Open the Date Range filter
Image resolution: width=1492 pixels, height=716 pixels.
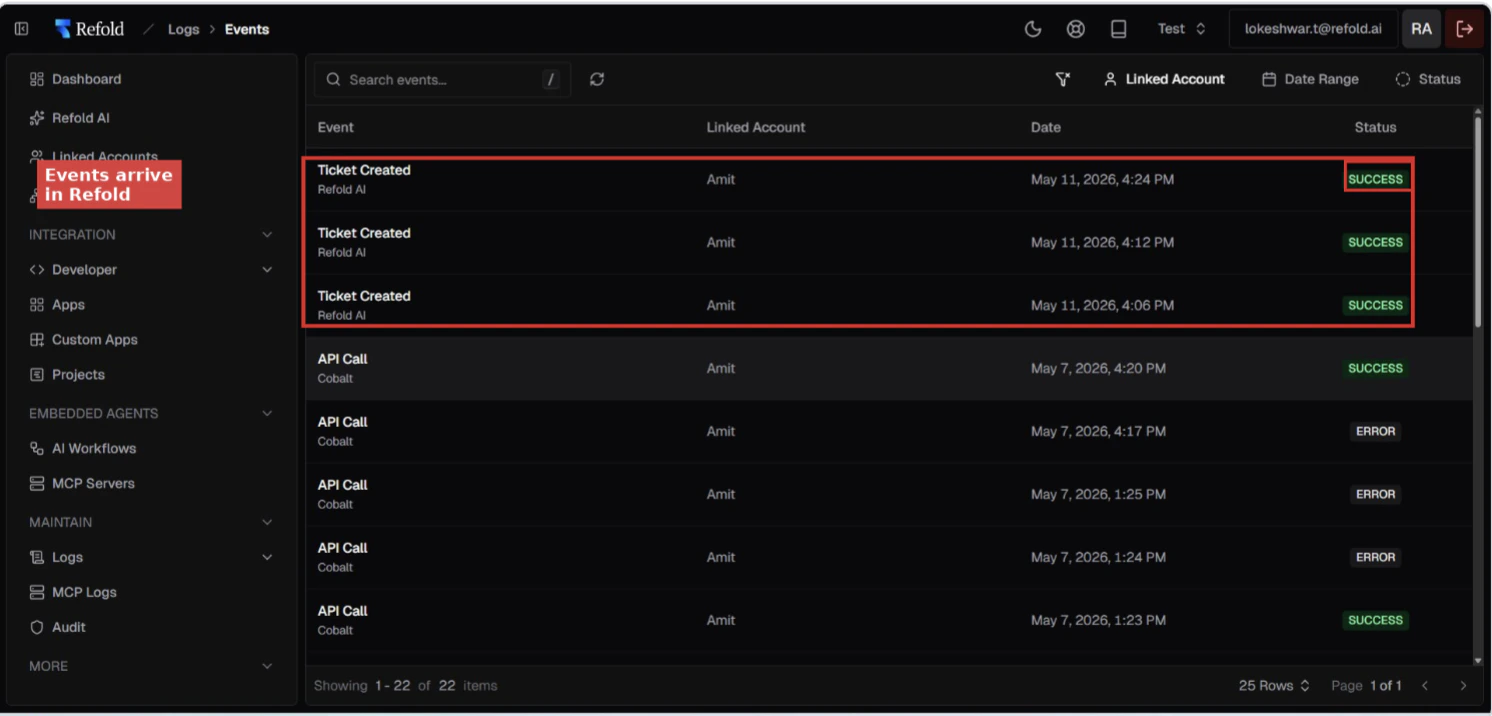point(1310,79)
